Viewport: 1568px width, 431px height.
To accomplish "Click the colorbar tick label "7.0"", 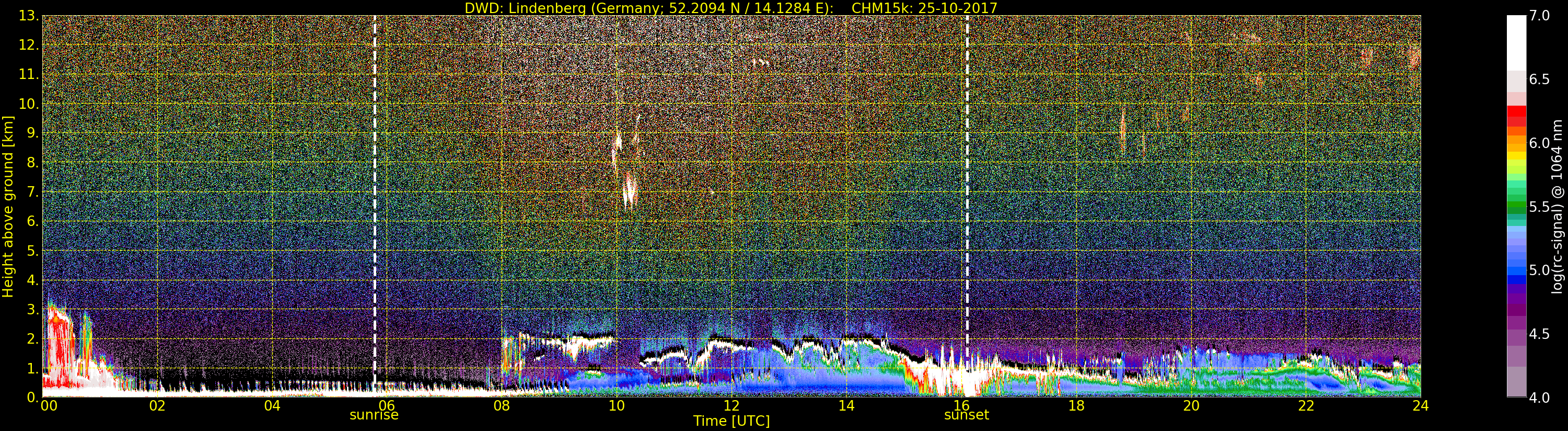I will point(1539,16).
